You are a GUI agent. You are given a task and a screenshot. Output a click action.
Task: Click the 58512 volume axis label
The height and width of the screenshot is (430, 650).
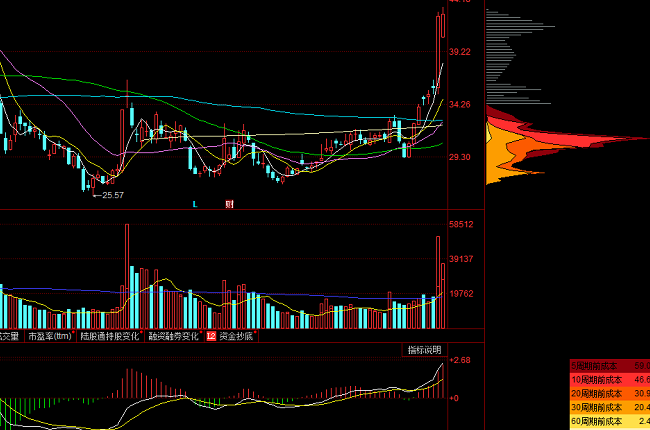coord(461,224)
